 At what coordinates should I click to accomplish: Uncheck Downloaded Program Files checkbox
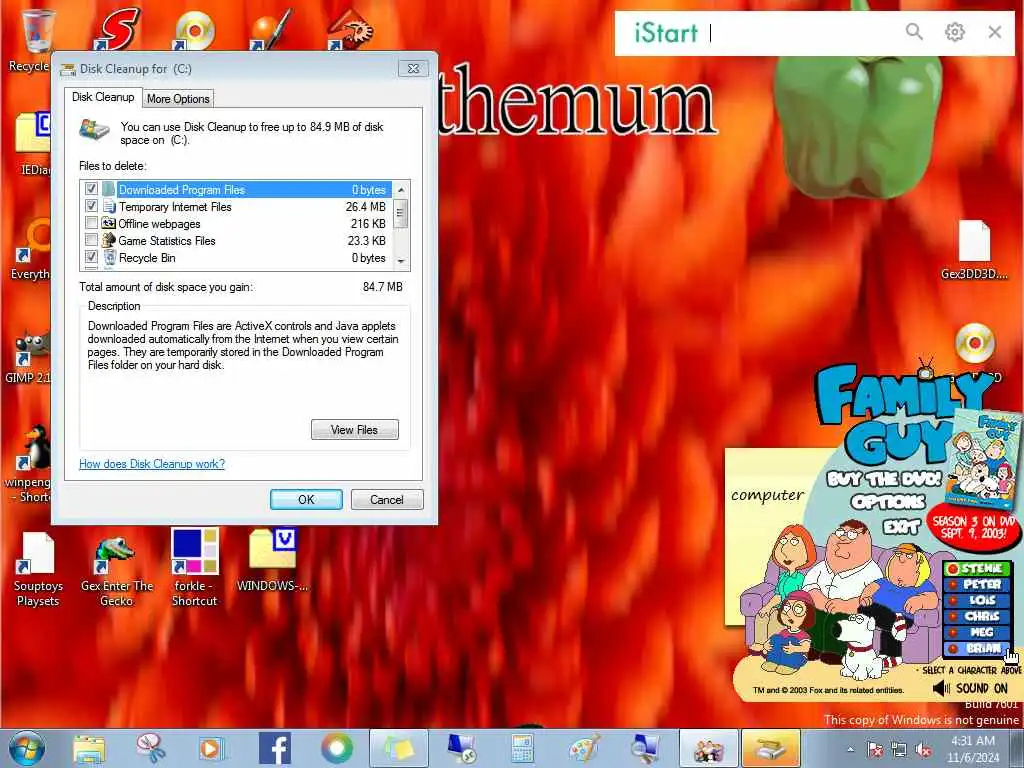(91, 189)
